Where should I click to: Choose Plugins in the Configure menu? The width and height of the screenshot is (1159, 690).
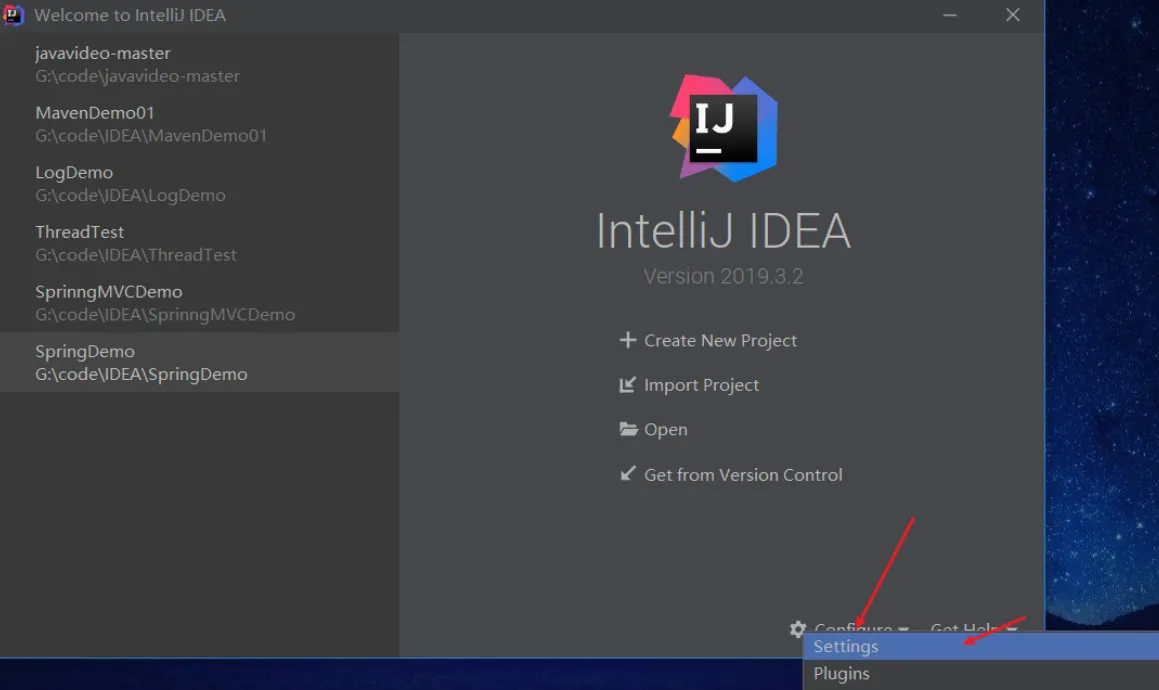point(842,674)
